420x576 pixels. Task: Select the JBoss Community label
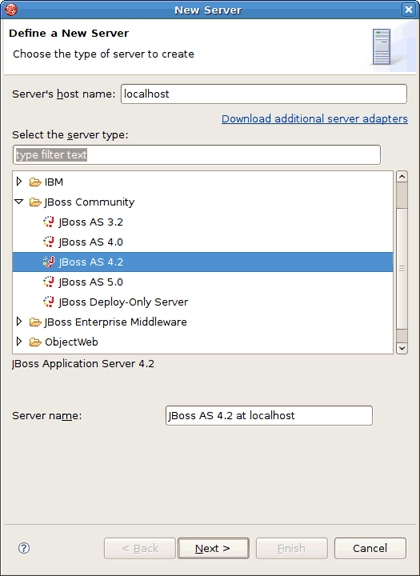point(89,202)
